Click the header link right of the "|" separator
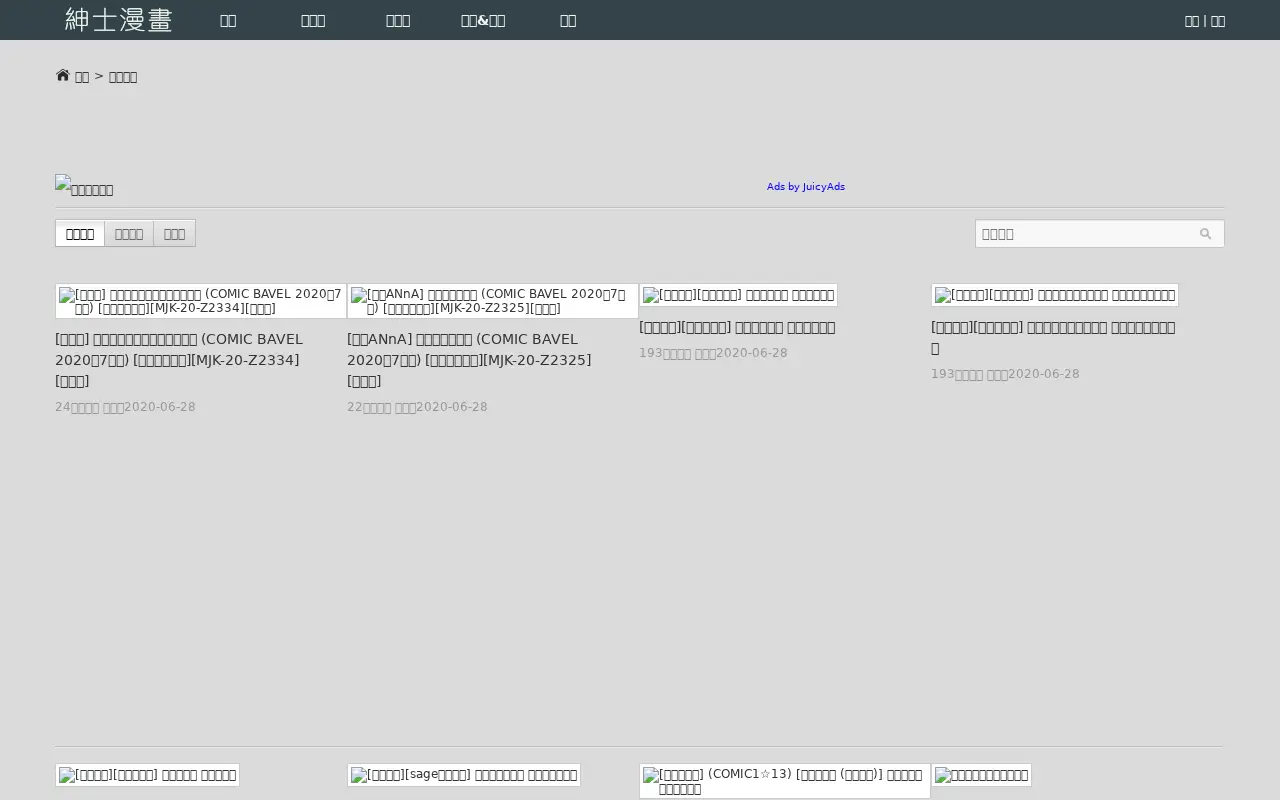 [1218, 21]
